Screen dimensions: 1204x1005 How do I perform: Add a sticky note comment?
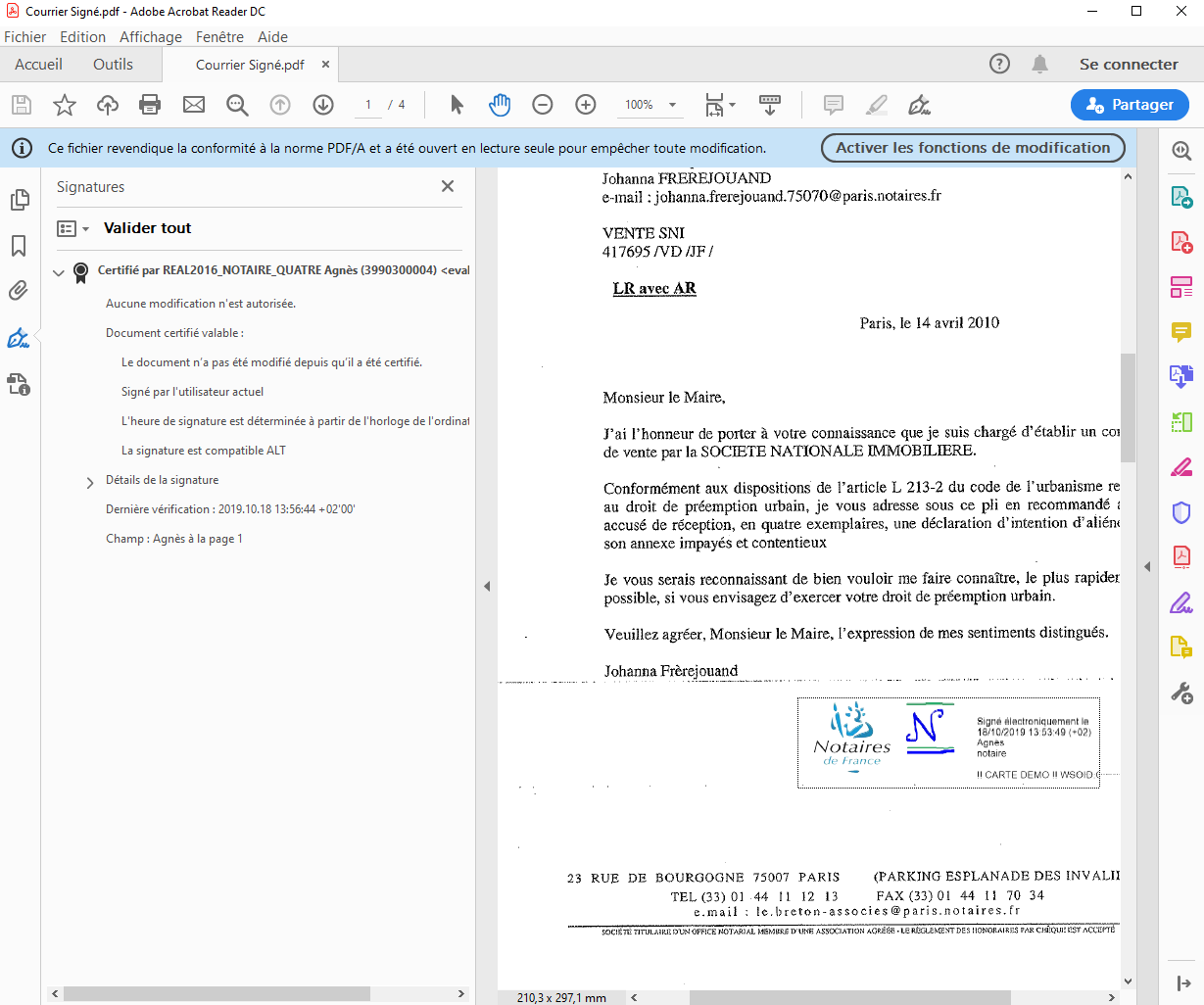[834, 105]
